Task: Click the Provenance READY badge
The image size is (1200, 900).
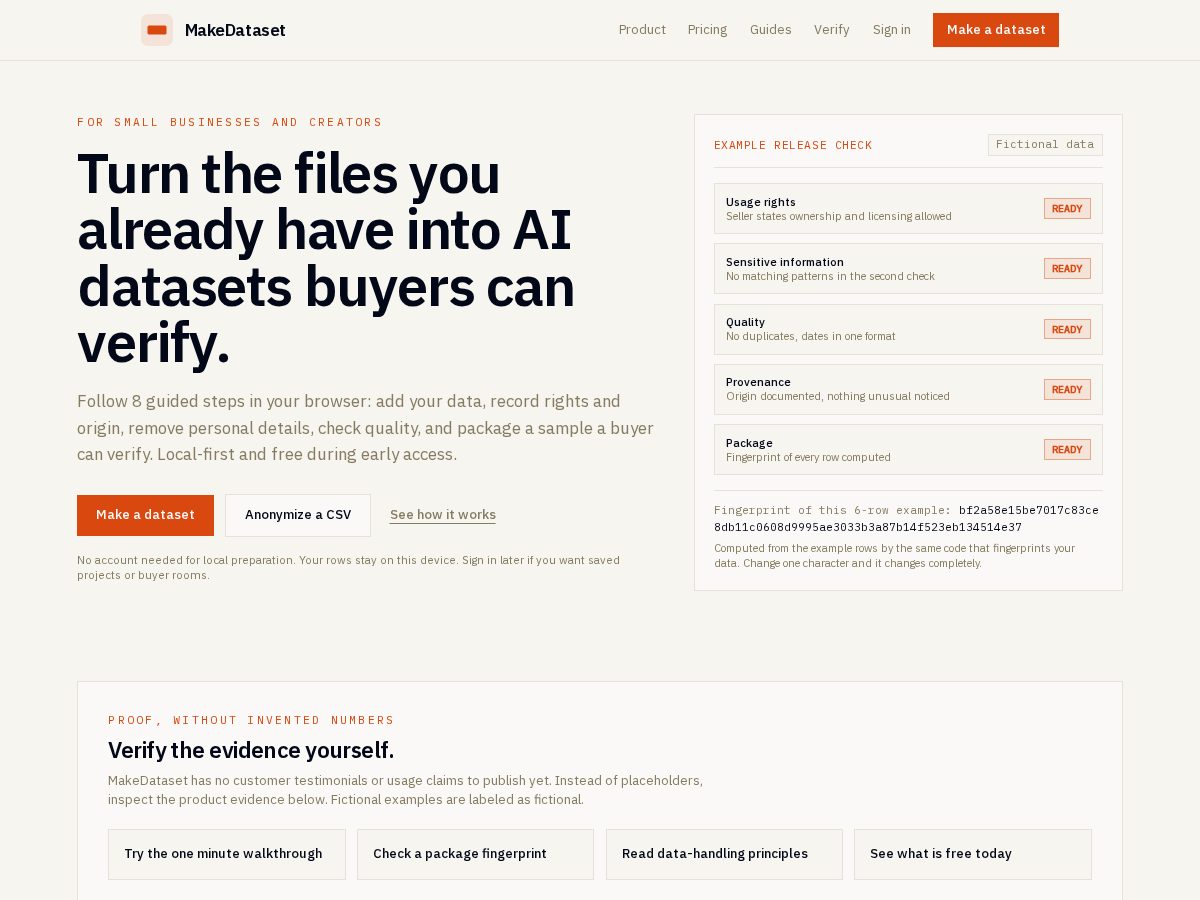Action: click(1067, 390)
